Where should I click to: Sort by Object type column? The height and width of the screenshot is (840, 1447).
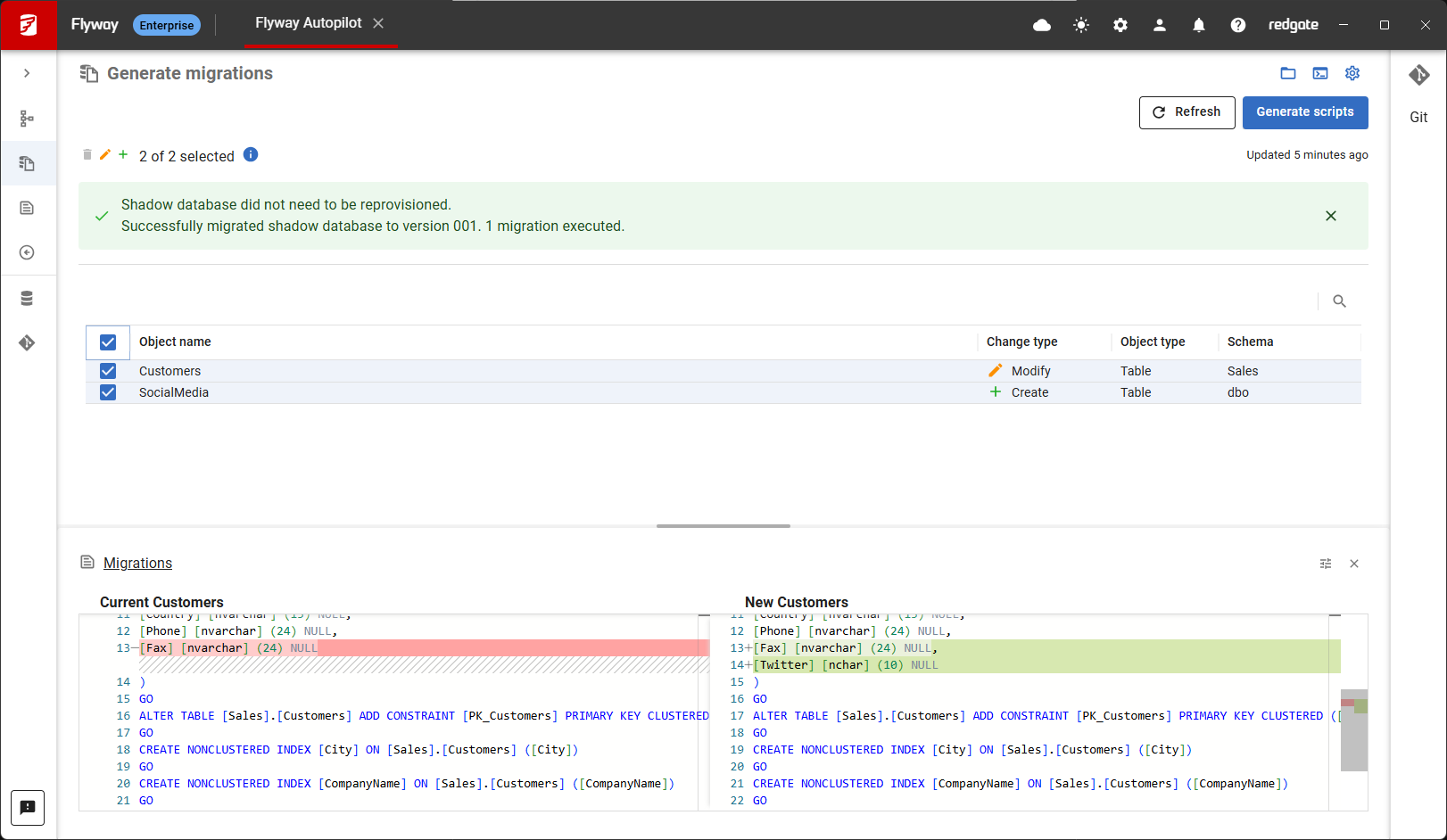pyautogui.click(x=1153, y=342)
